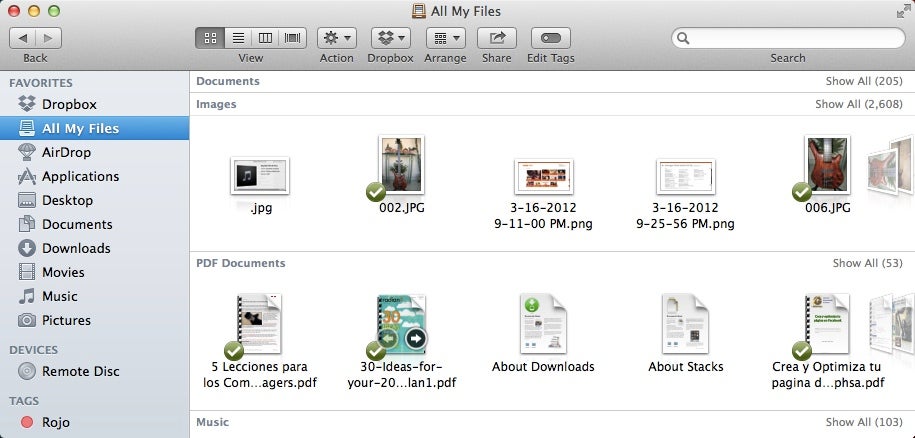Viewport: 915px width, 438px height.
Task: Open Remote Disc under Devices
Action: point(80,371)
